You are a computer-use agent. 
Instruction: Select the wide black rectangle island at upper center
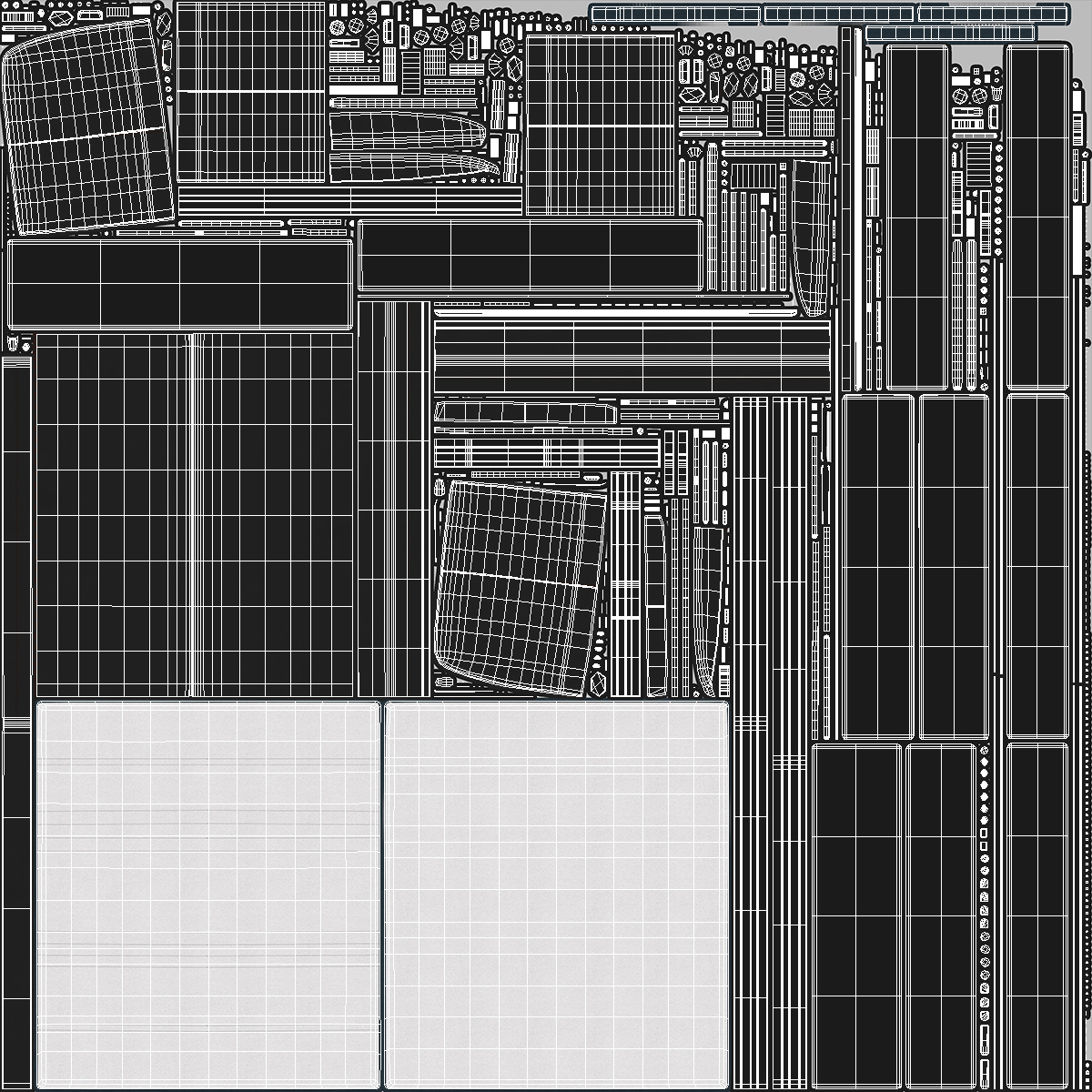[530, 256]
